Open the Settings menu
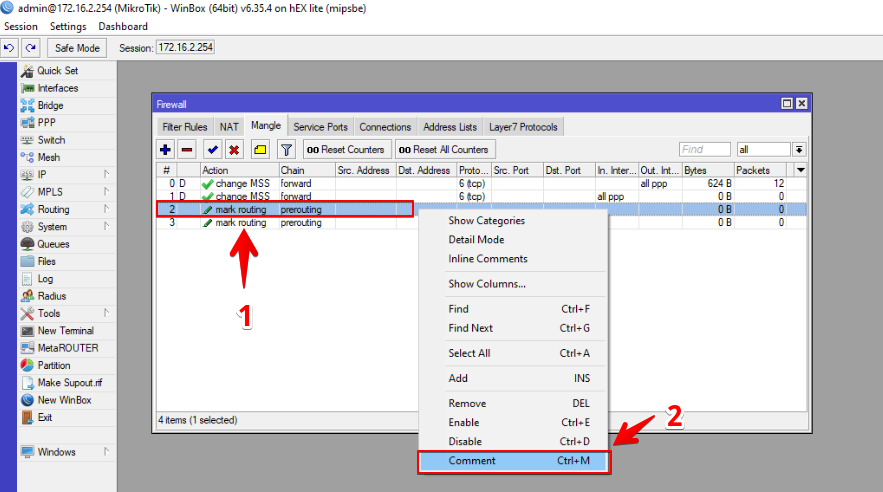The width and height of the screenshot is (883, 492). point(68,26)
